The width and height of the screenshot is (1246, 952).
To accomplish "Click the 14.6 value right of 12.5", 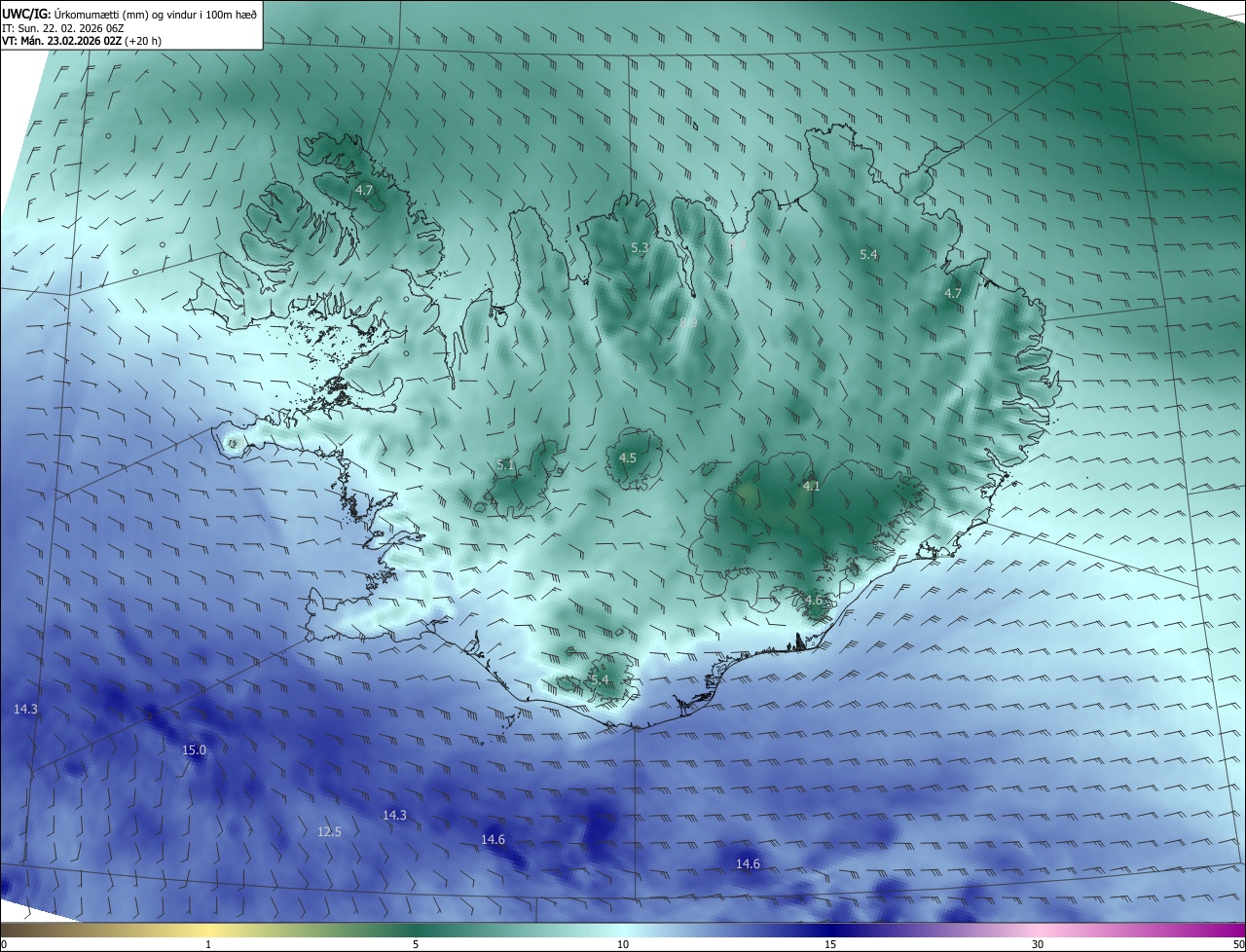I will (x=494, y=839).
